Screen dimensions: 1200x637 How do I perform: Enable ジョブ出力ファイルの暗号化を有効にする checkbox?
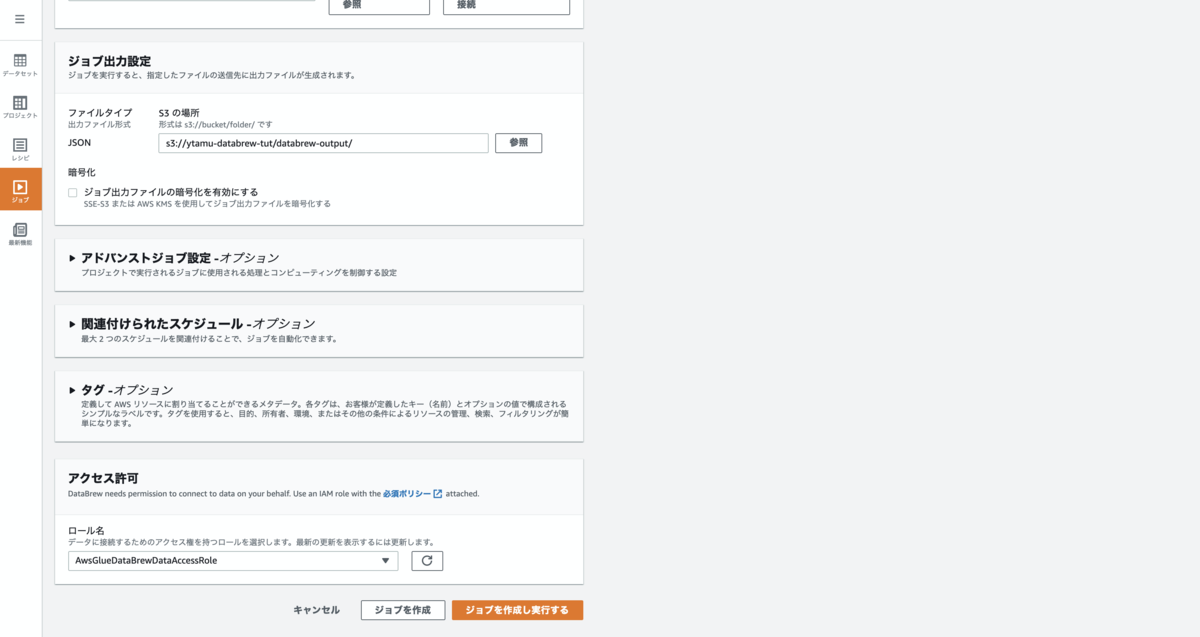70,192
